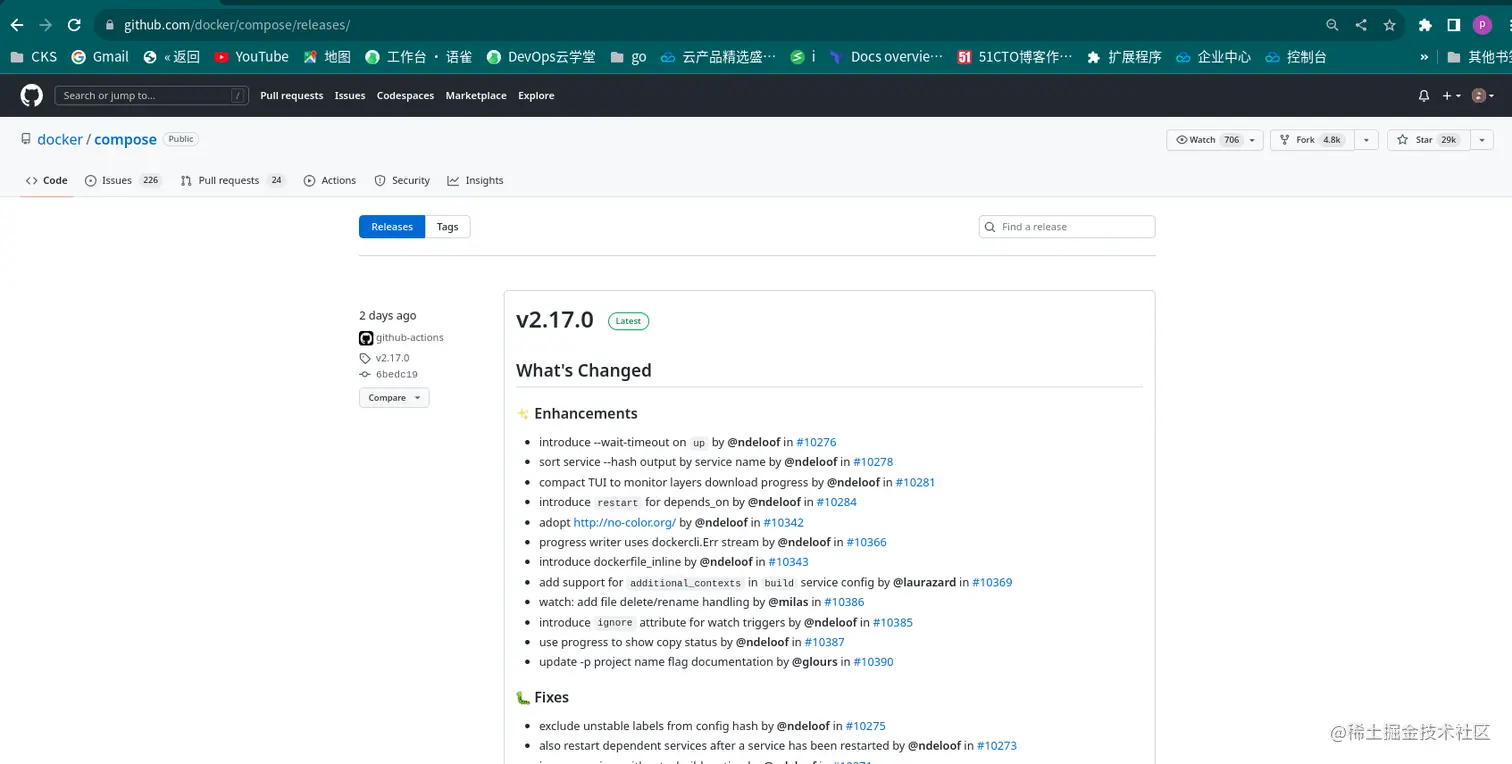This screenshot has width=1512, height=764.
Task: Open the github-actions author link
Action: (410, 338)
